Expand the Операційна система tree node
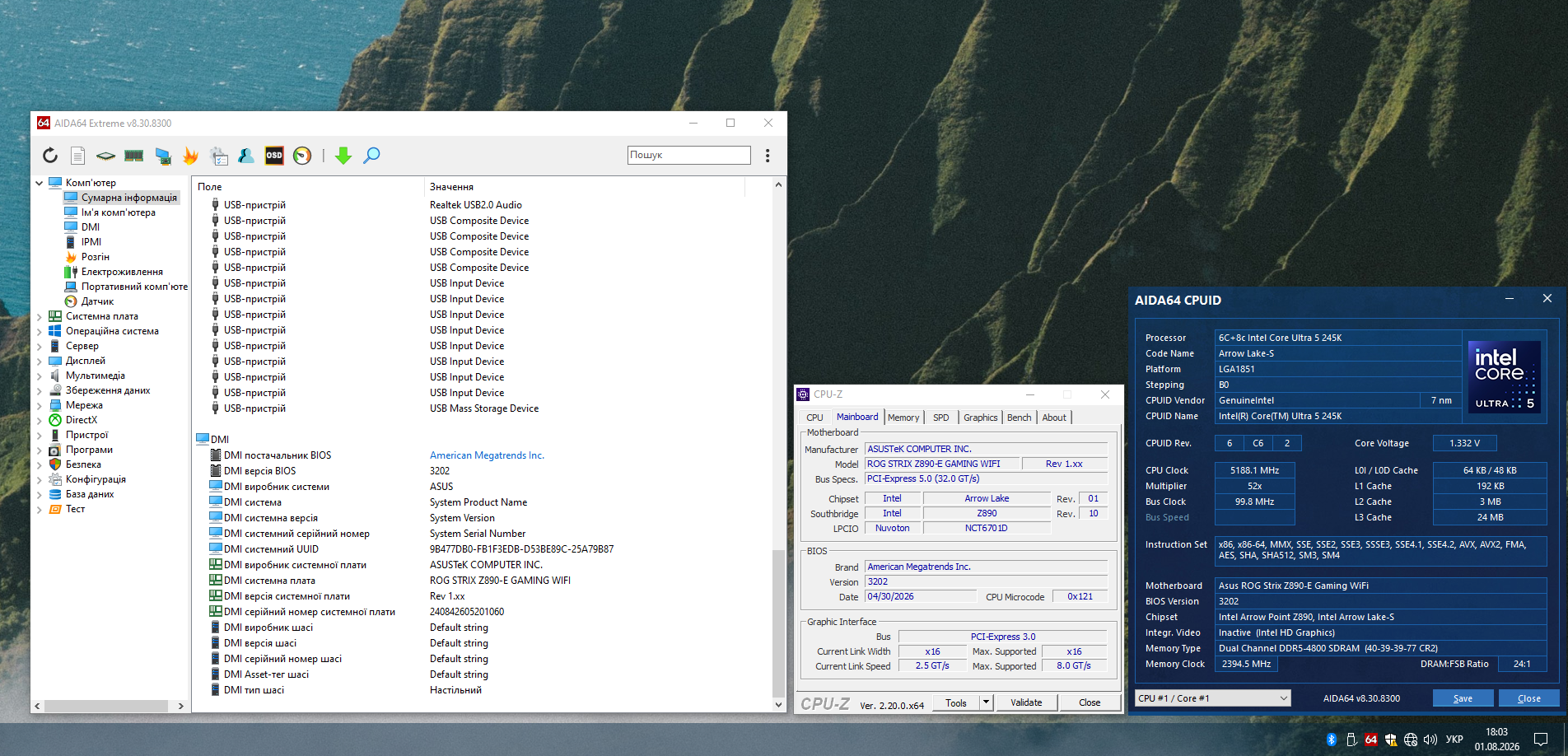Screen dimensions: 1568x756 39,331
